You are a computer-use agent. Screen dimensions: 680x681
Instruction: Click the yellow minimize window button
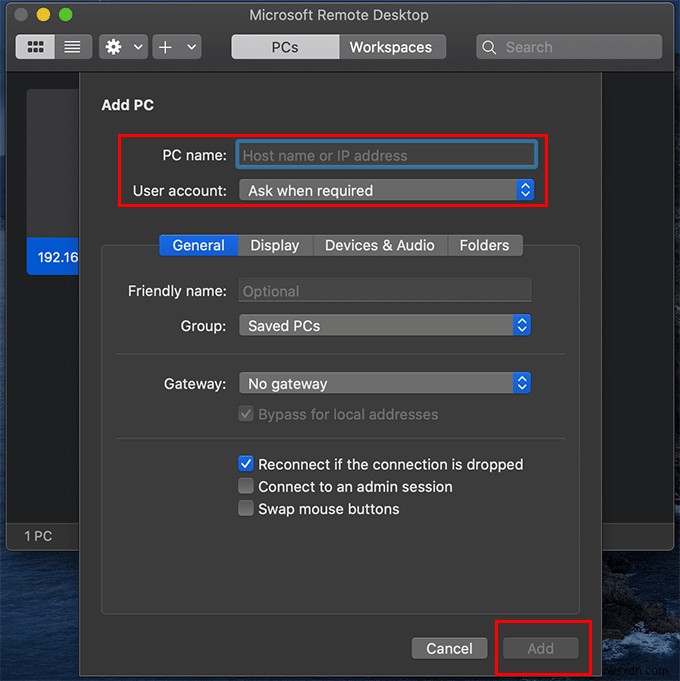43,15
